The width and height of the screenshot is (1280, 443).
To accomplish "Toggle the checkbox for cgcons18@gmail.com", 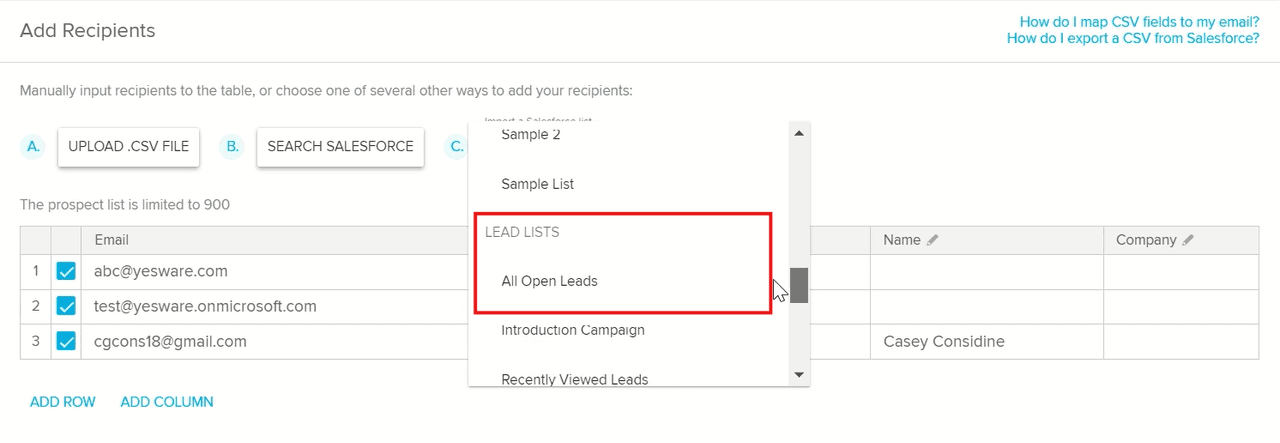I will pos(66,342).
